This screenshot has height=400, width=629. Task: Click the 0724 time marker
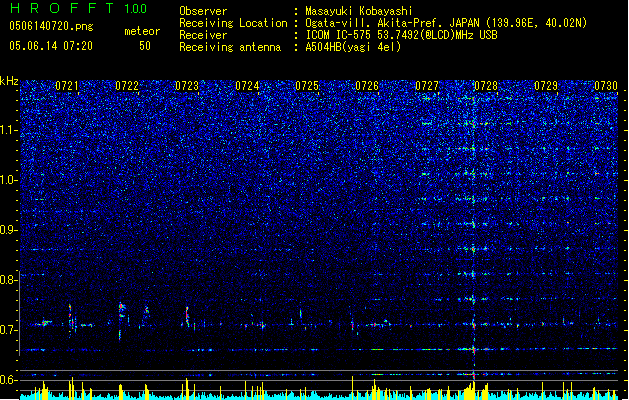click(x=247, y=86)
